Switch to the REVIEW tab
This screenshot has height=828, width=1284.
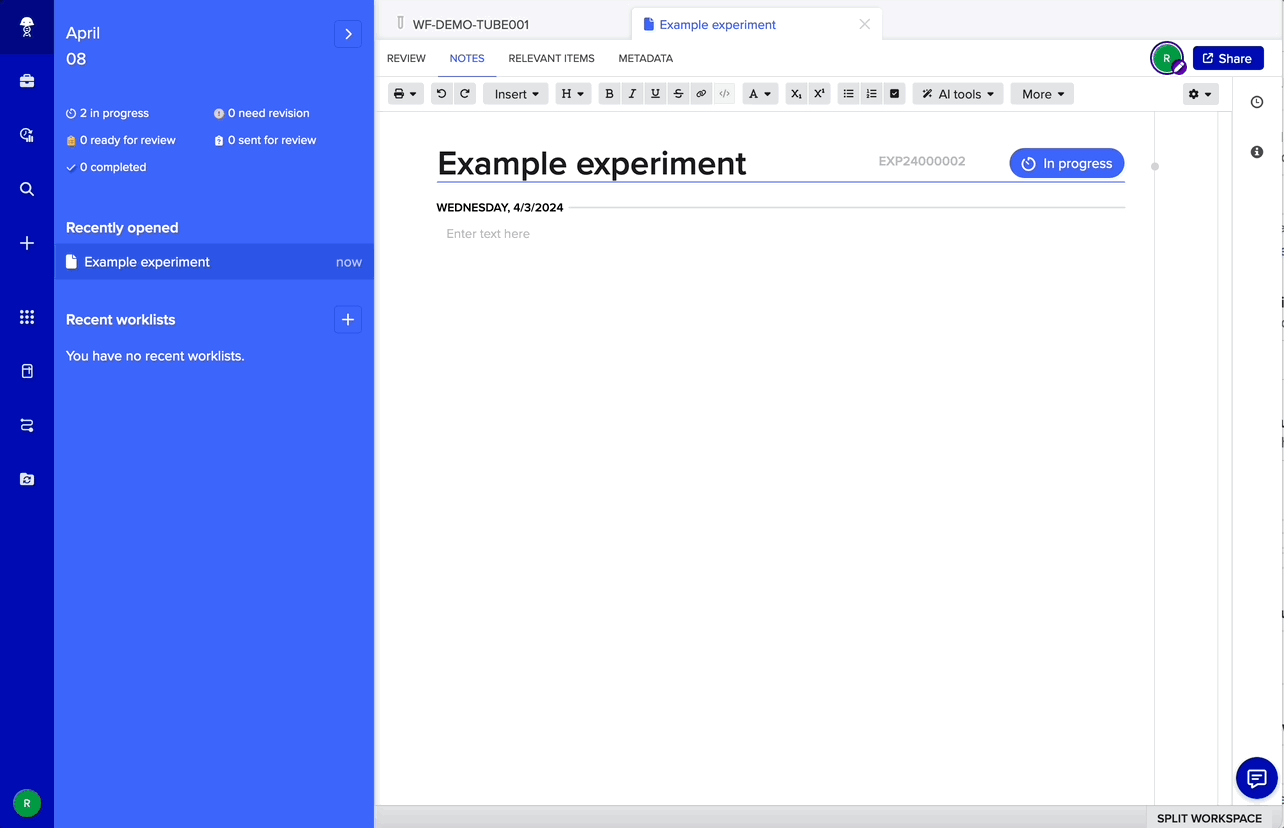point(406,58)
